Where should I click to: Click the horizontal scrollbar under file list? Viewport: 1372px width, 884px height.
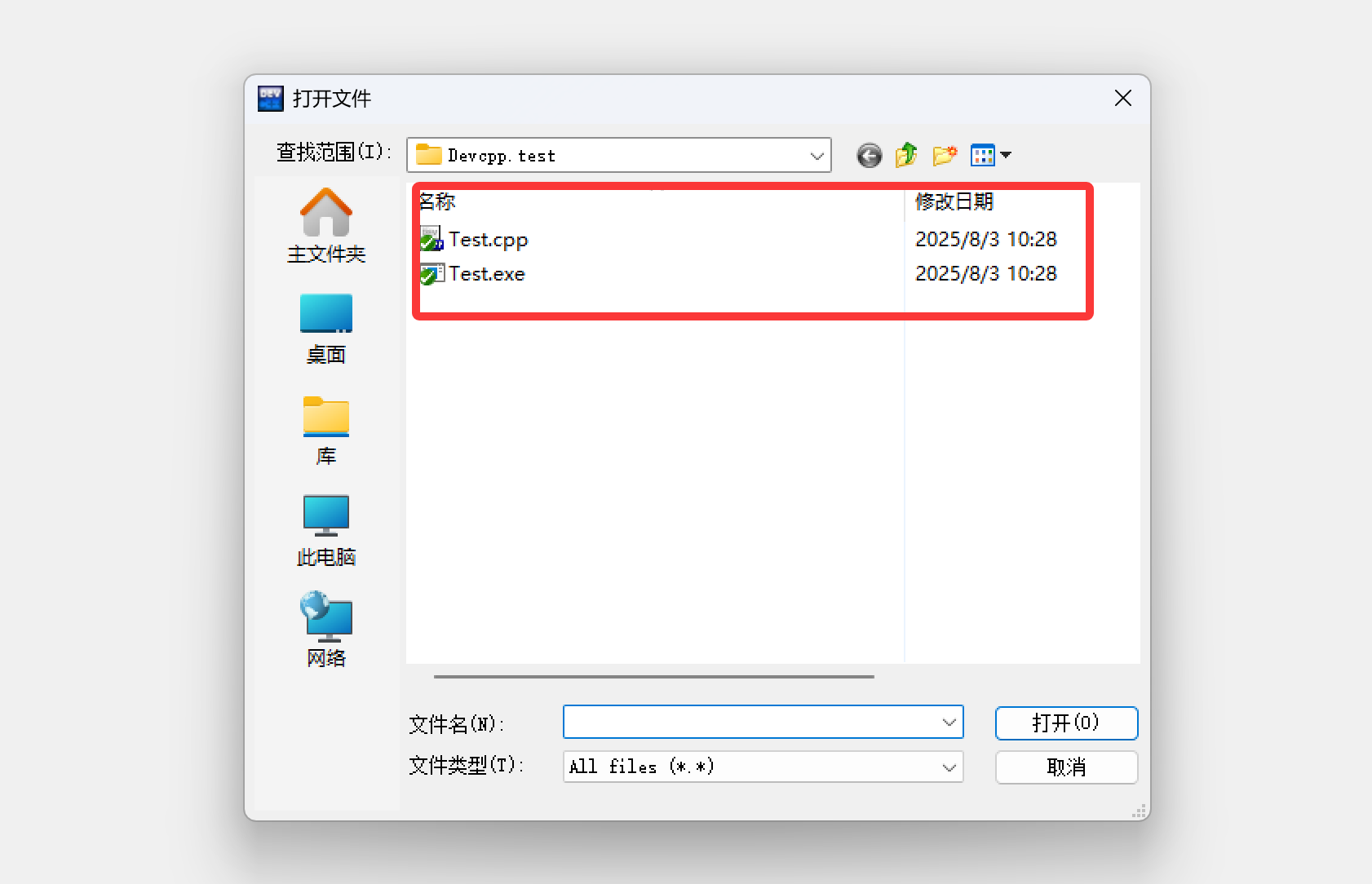point(654,676)
